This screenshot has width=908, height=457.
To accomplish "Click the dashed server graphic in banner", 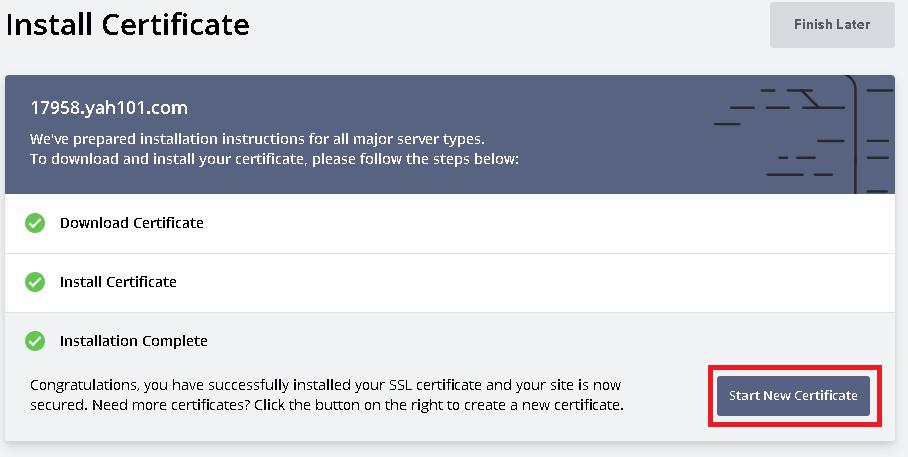I will click(x=800, y=133).
